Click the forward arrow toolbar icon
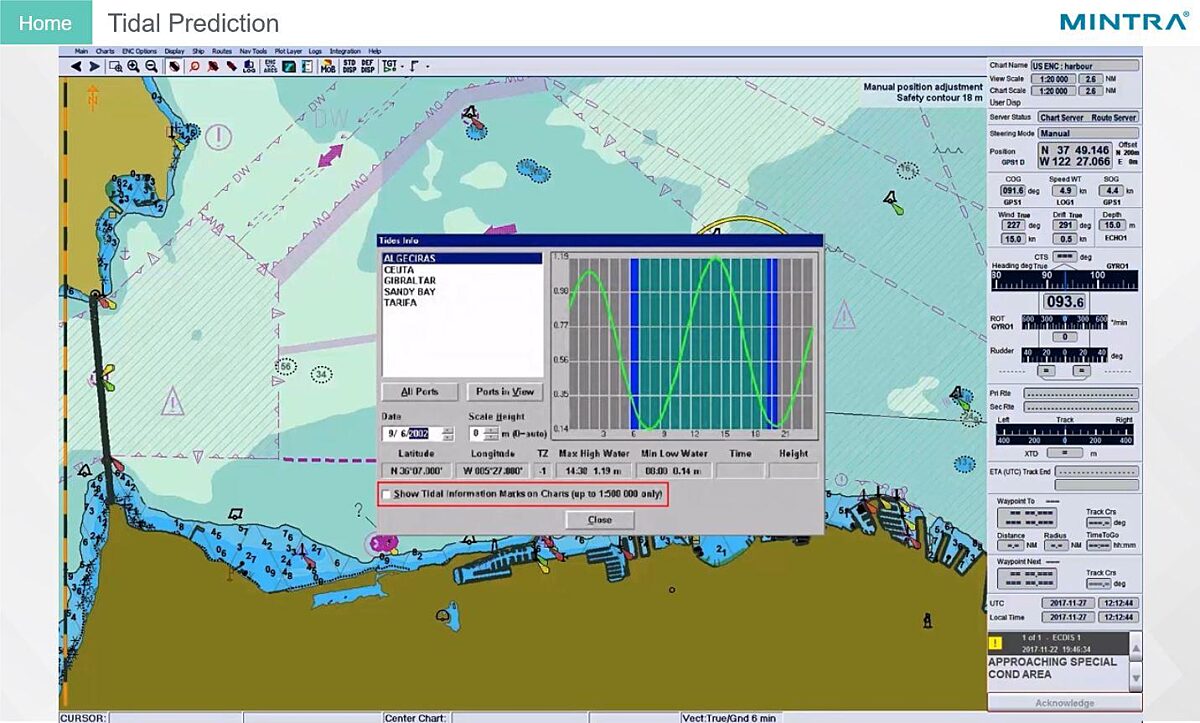Screen dimensions: 1200x723 [x=94, y=66]
